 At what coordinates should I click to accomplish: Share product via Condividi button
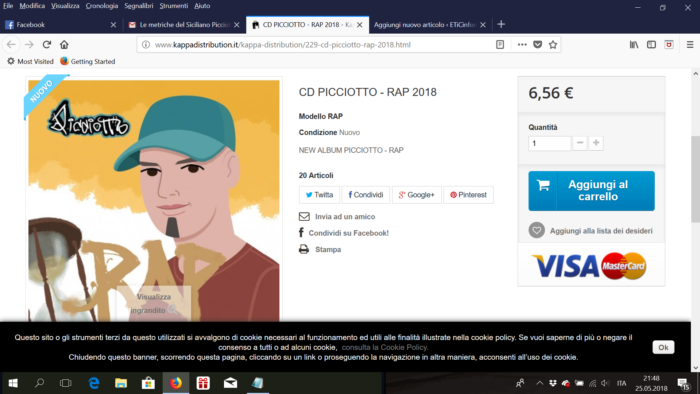tap(366, 195)
